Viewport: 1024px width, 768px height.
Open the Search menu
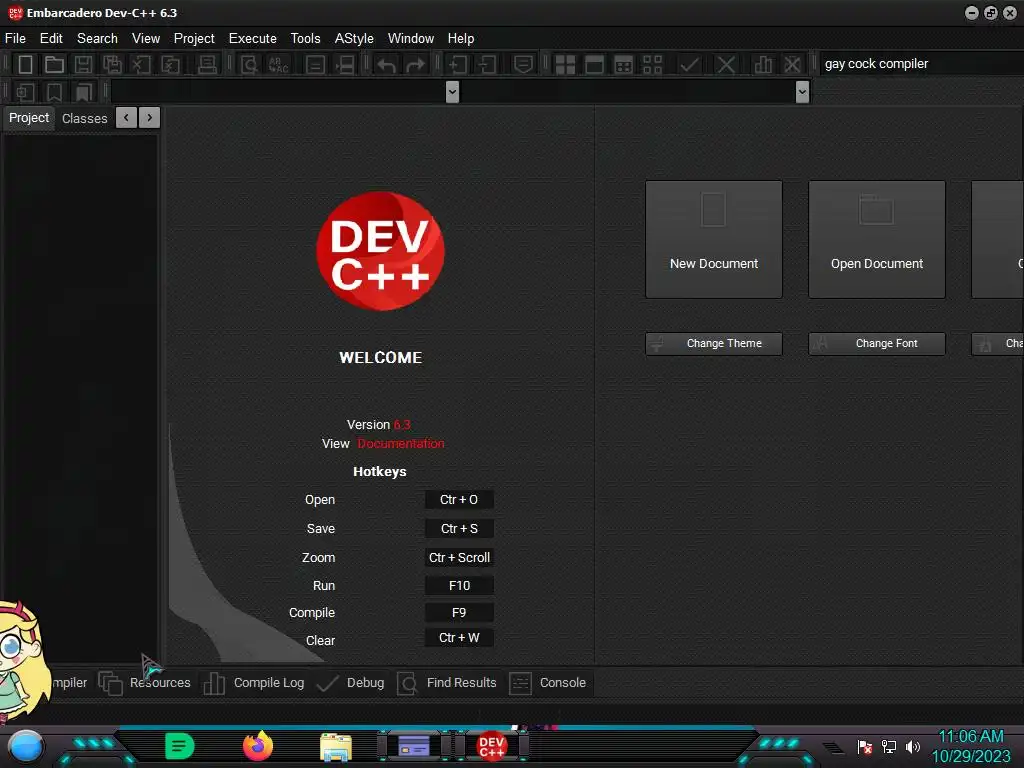(x=97, y=39)
